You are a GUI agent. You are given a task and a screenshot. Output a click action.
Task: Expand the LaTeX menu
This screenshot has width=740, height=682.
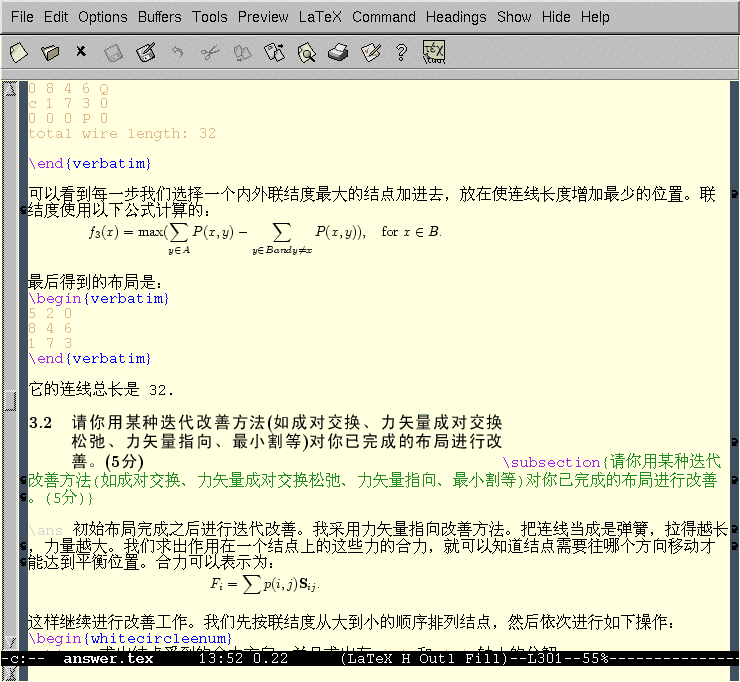point(320,17)
